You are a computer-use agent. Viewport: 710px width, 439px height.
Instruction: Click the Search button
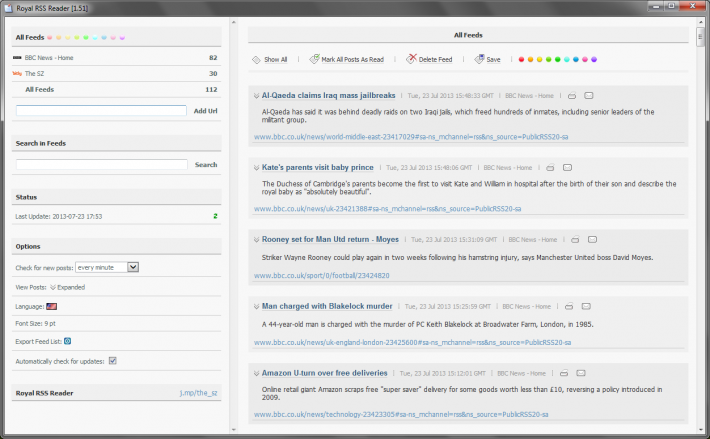click(206, 165)
